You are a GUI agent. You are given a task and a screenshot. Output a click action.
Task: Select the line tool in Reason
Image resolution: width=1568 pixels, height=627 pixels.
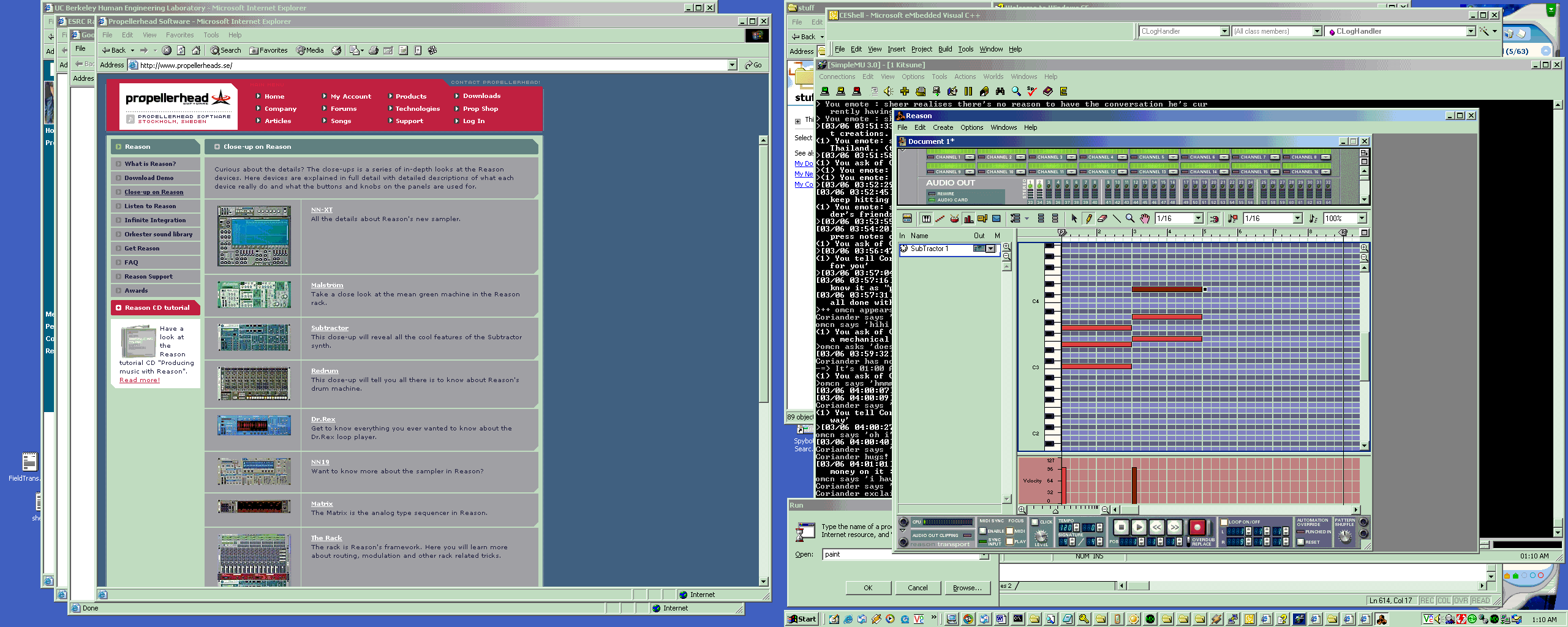coord(1117,218)
